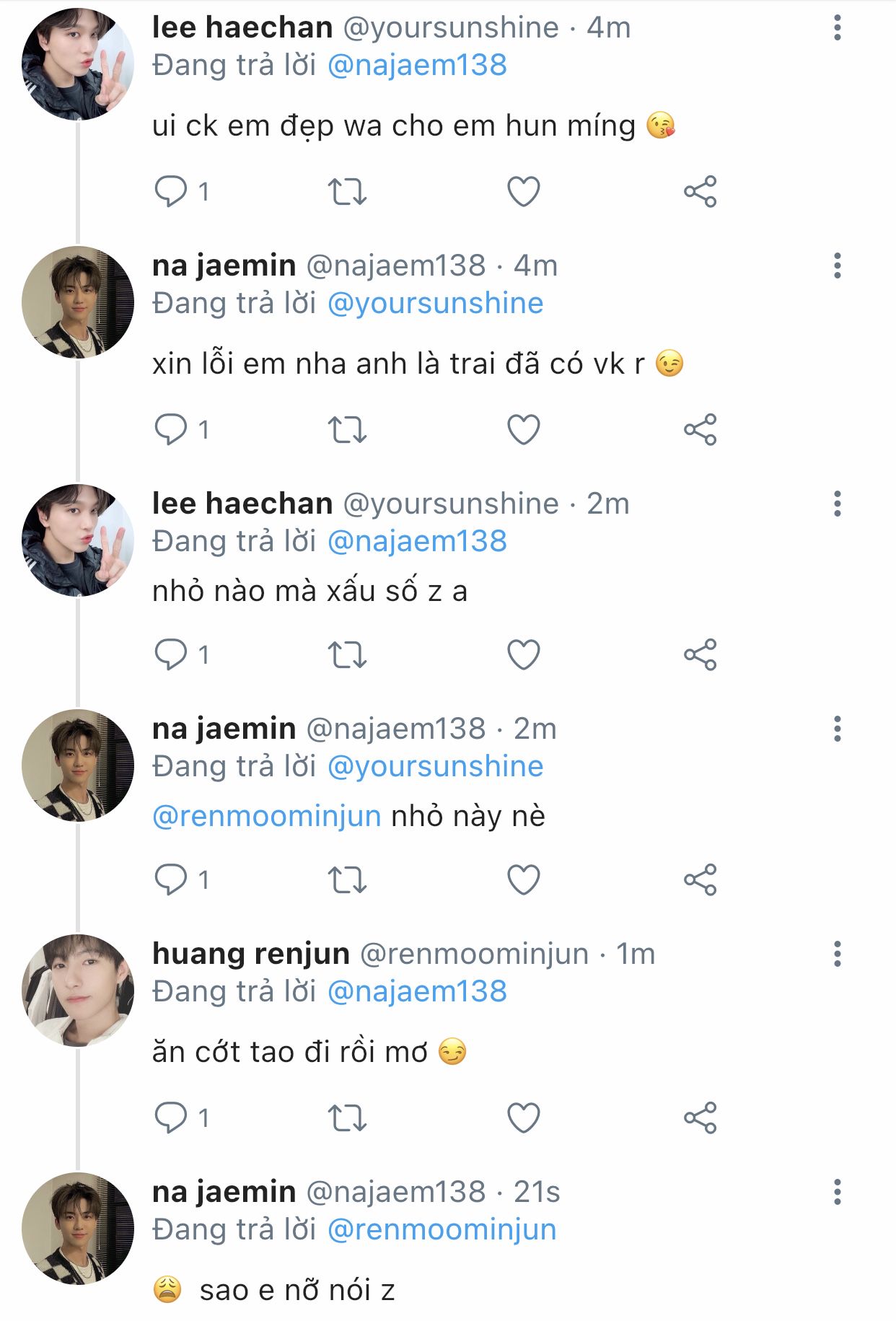Open lee haechan's avatar on top tweet
This screenshot has height=1321, width=896.
click(78, 63)
